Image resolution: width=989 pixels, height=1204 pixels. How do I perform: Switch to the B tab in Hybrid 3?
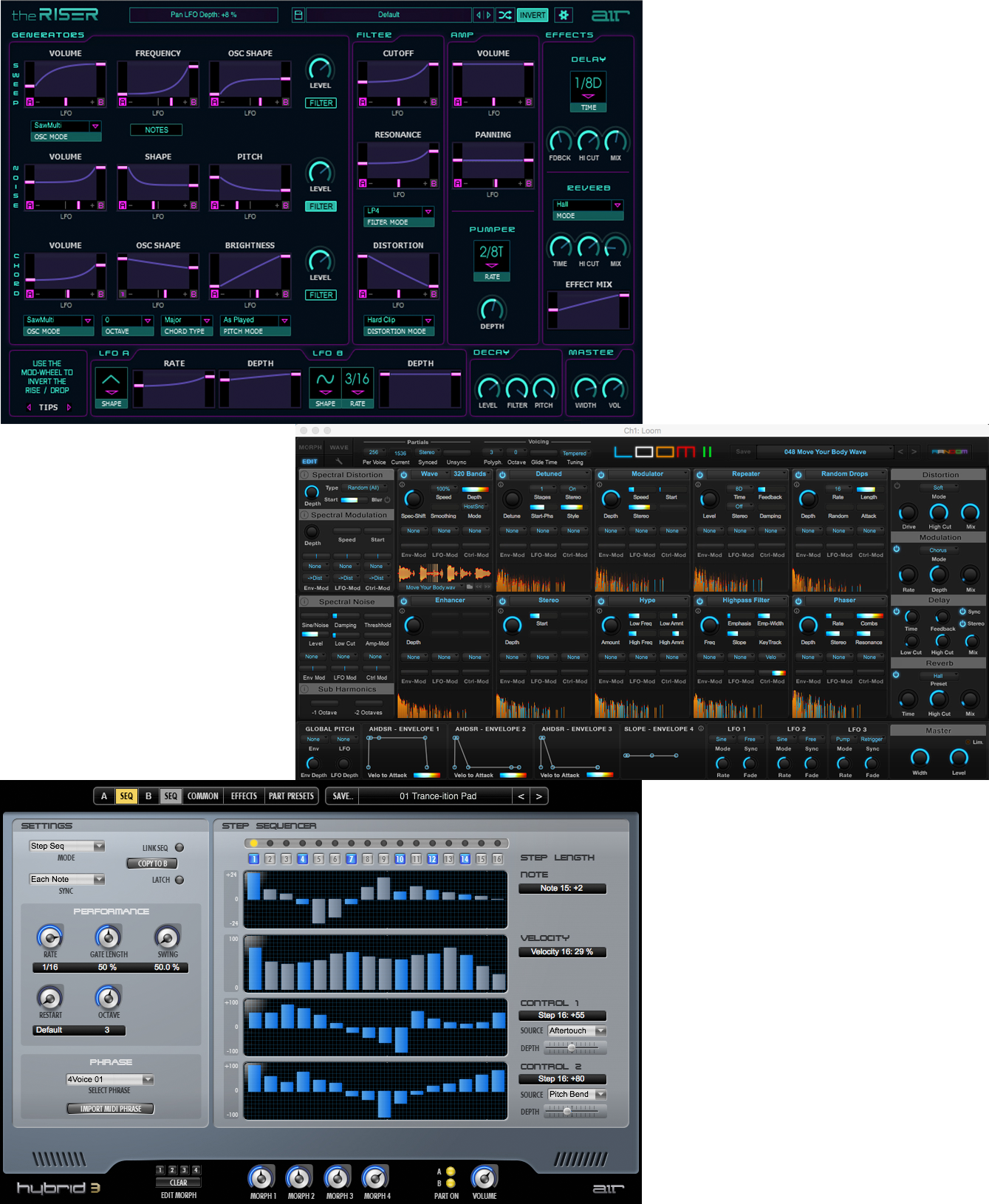coord(148,796)
